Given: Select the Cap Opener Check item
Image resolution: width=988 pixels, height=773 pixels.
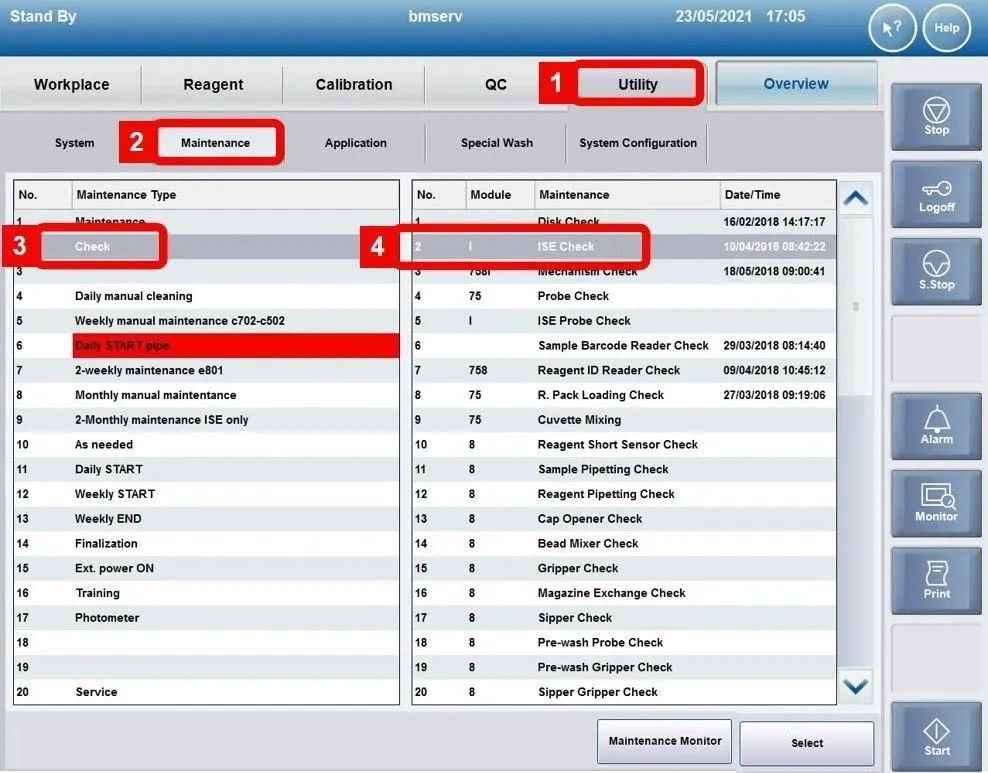Looking at the screenshot, I should click(x=624, y=519).
